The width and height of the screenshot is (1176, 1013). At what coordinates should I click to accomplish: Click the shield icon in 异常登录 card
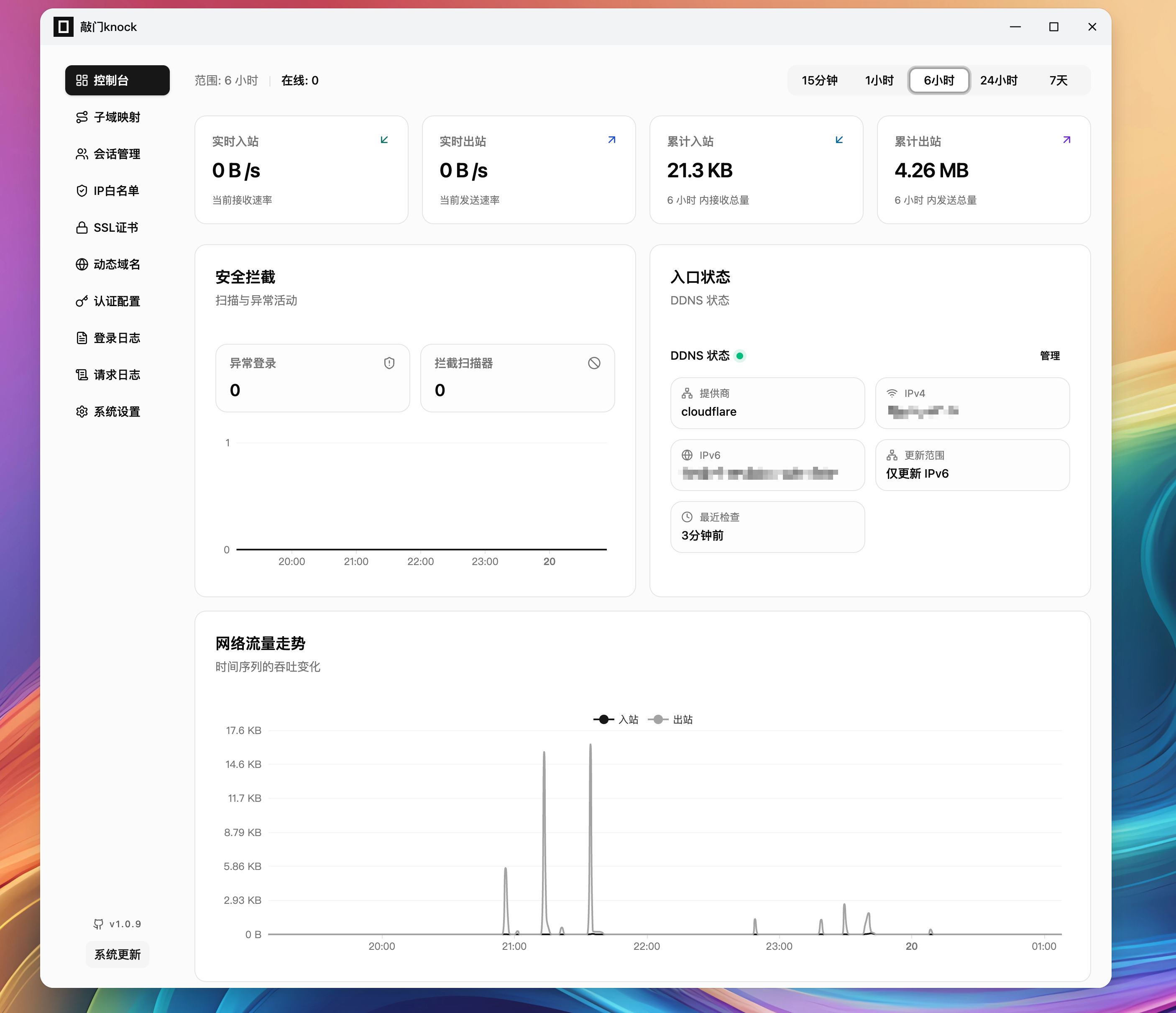(x=389, y=363)
